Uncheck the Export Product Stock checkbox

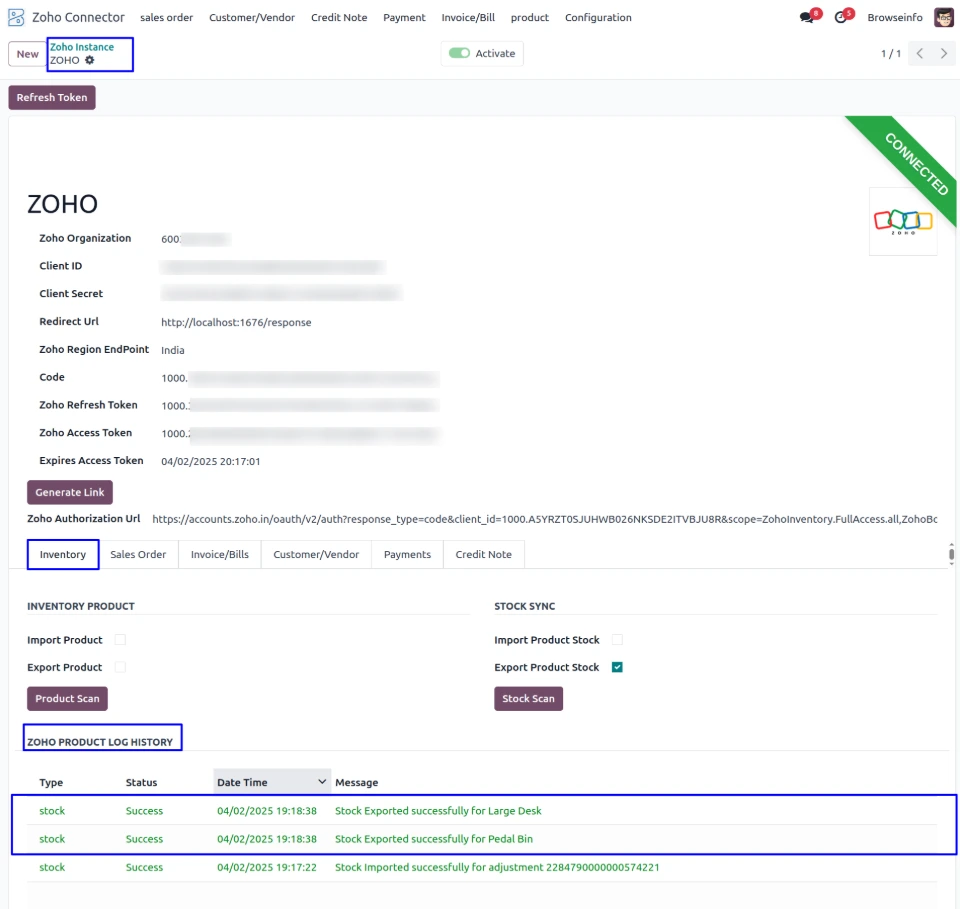tap(617, 667)
